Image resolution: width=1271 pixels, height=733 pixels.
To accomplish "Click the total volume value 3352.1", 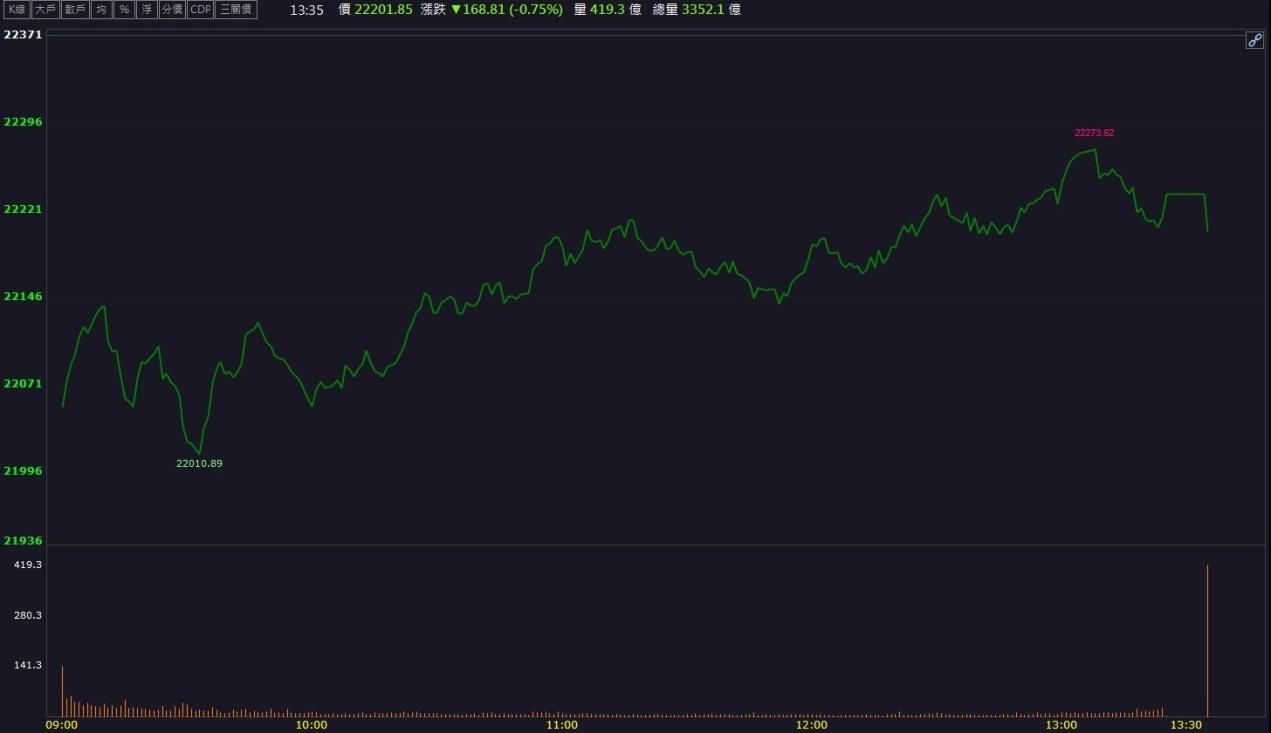I will click(703, 10).
